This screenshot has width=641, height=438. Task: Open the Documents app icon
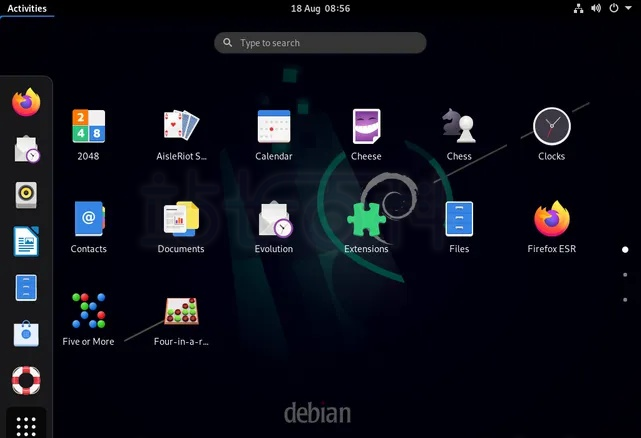coord(181,218)
